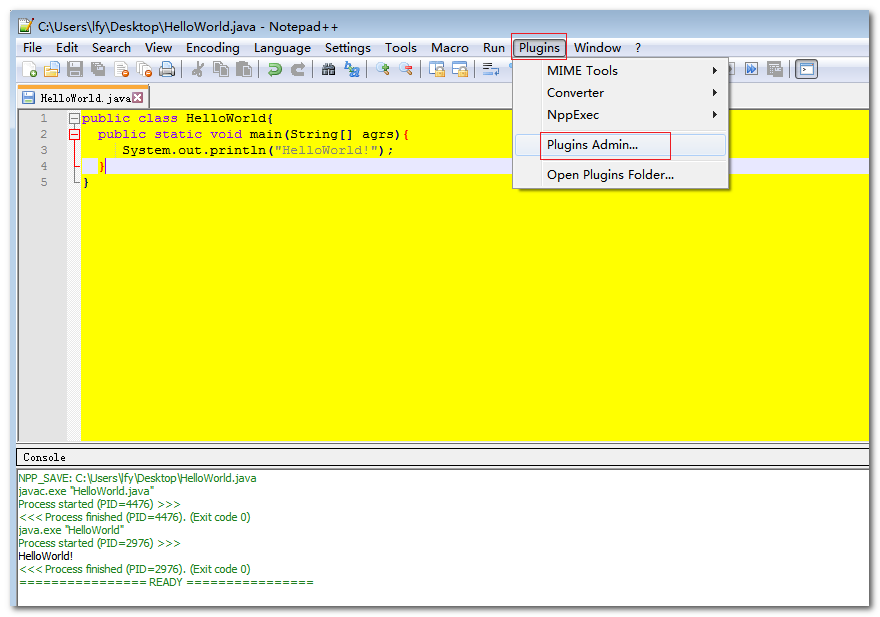Click the Cut scissors icon
The height and width of the screenshot is (617, 880).
click(197, 70)
